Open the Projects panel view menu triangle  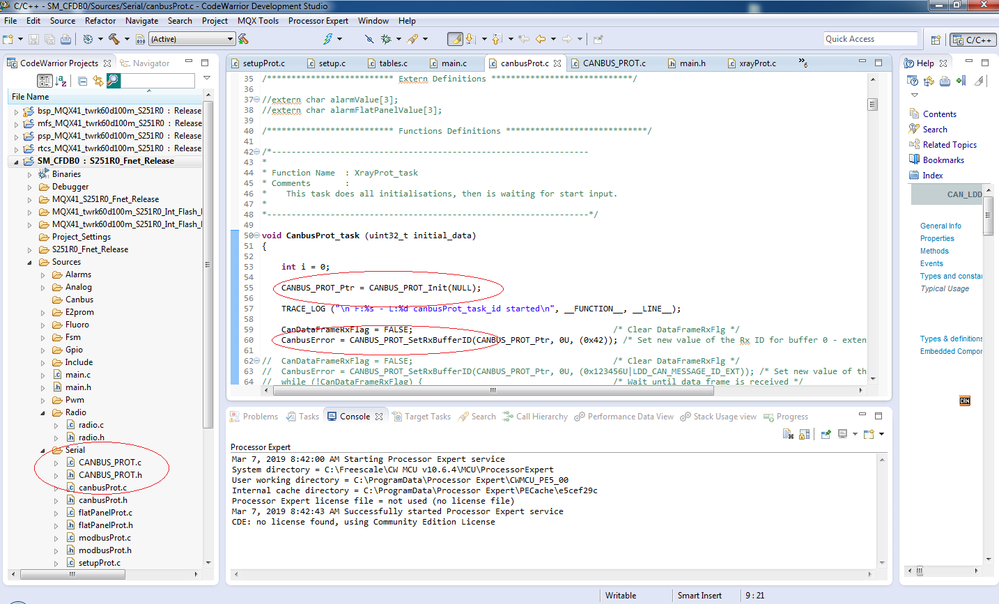tap(206, 78)
